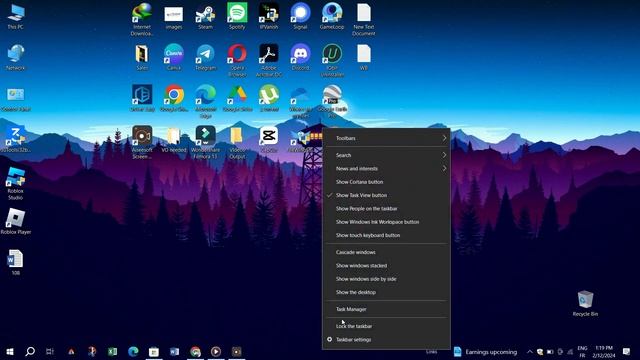Select the Microsoft Edge desktop icon
The width and height of the screenshot is (640, 360).
[205, 101]
